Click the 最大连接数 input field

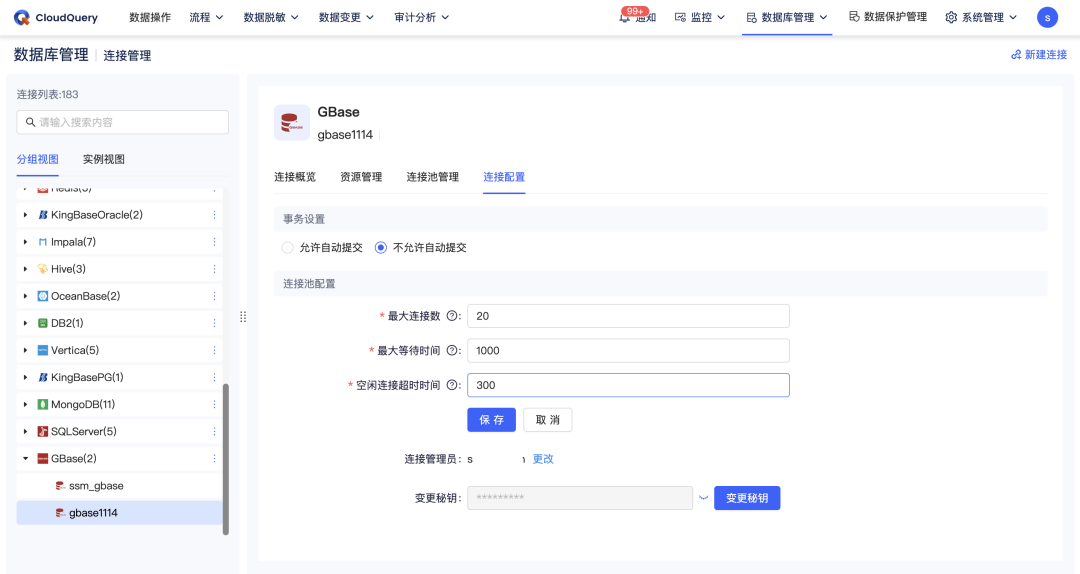[x=628, y=316]
